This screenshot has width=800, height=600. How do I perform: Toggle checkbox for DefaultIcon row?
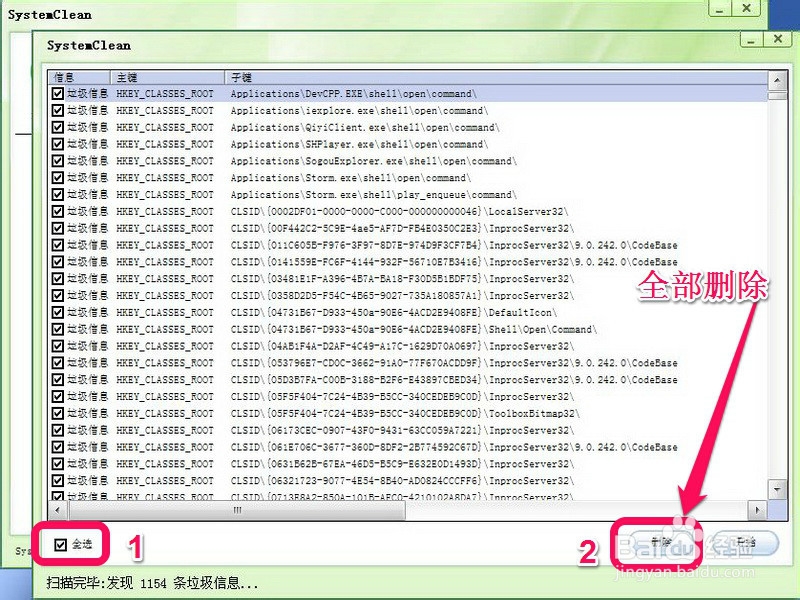pyautogui.click(x=58, y=312)
